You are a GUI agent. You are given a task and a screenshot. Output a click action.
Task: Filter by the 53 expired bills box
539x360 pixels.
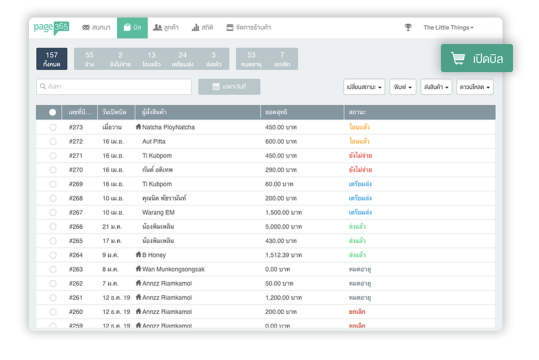tap(251, 59)
